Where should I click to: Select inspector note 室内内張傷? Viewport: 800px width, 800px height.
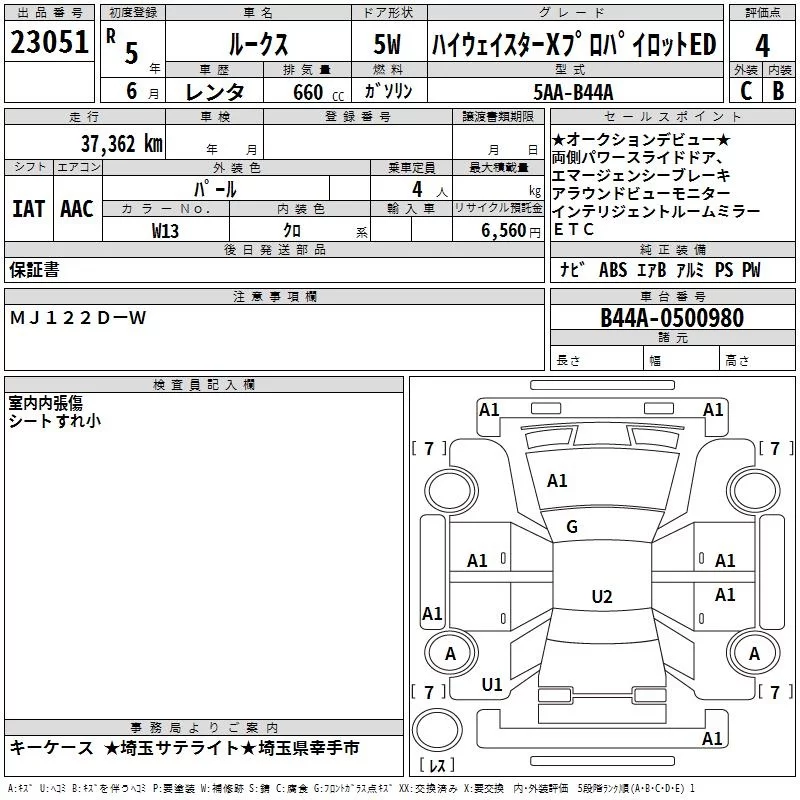45,403
